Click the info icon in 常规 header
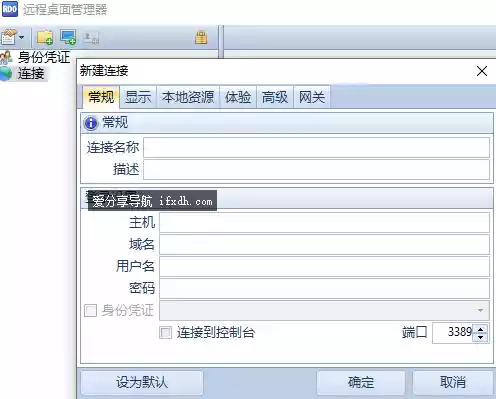The height and width of the screenshot is (399, 496). click(x=91, y=123)
